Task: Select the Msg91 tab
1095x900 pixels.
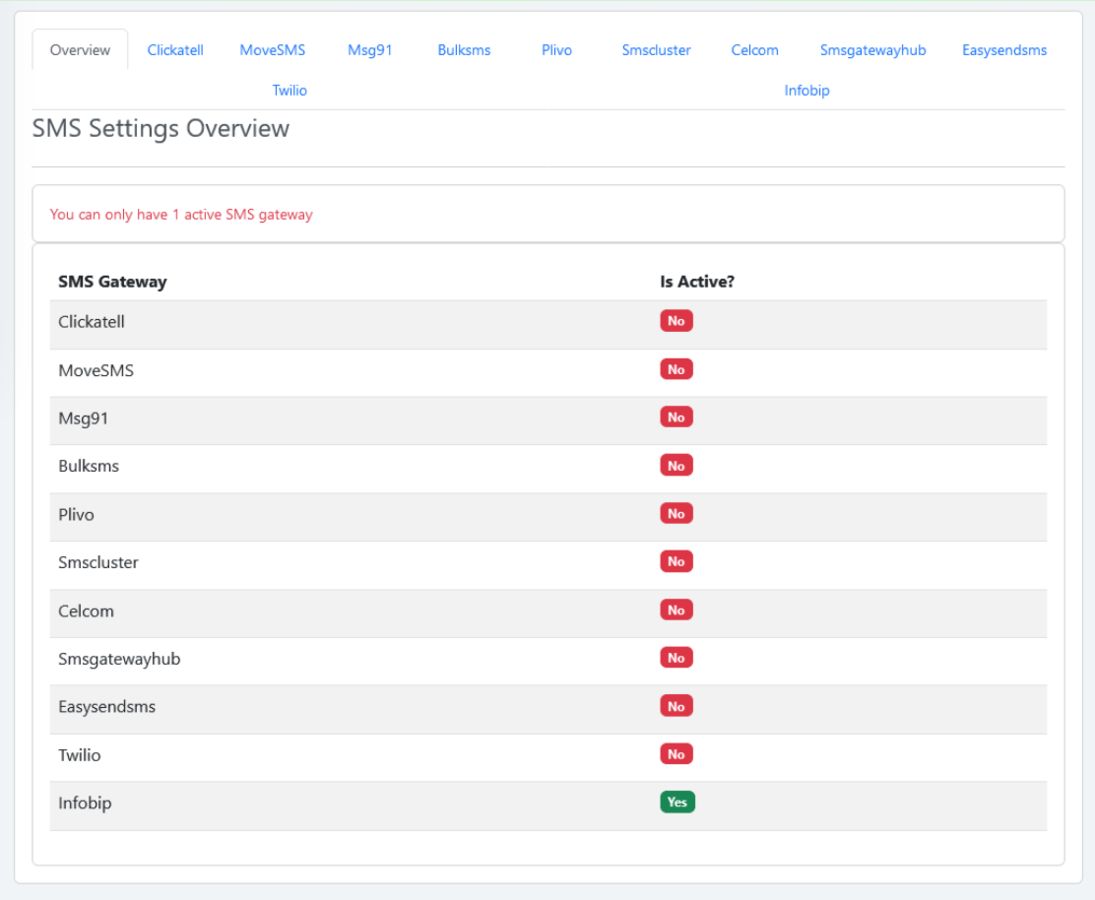Action: pyautogui.click(x=370, y=50)
